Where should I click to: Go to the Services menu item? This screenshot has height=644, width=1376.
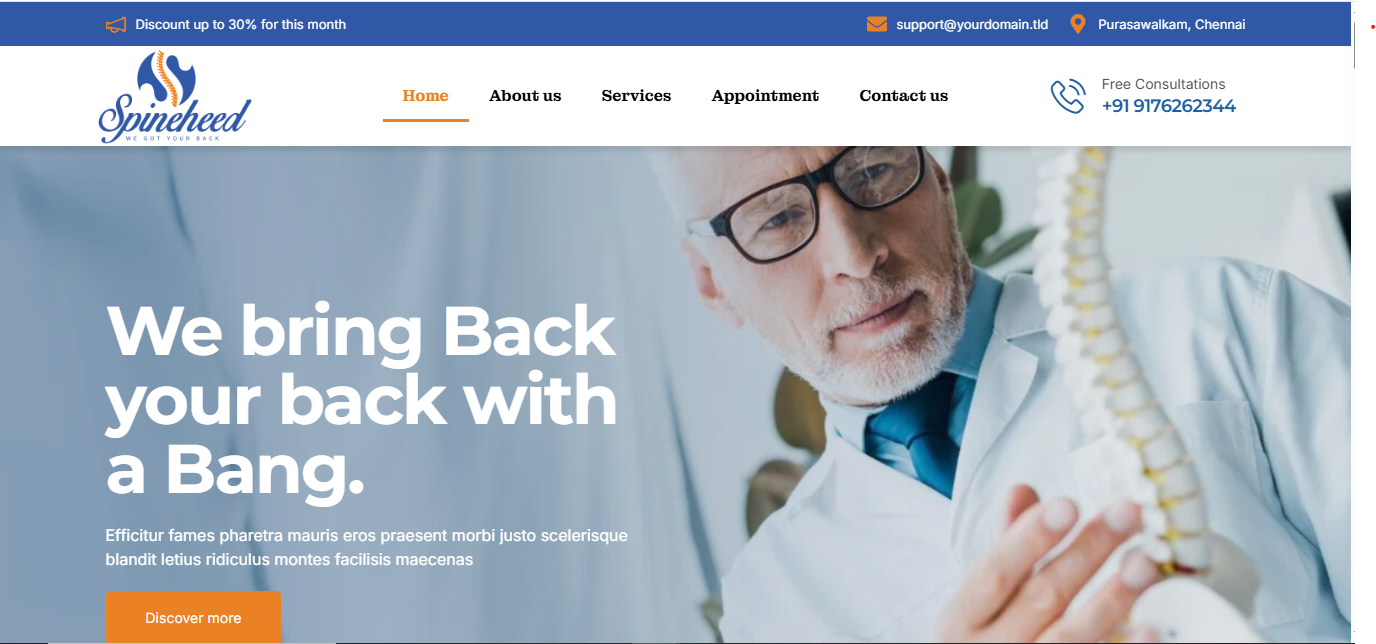[x=636, y=96]
